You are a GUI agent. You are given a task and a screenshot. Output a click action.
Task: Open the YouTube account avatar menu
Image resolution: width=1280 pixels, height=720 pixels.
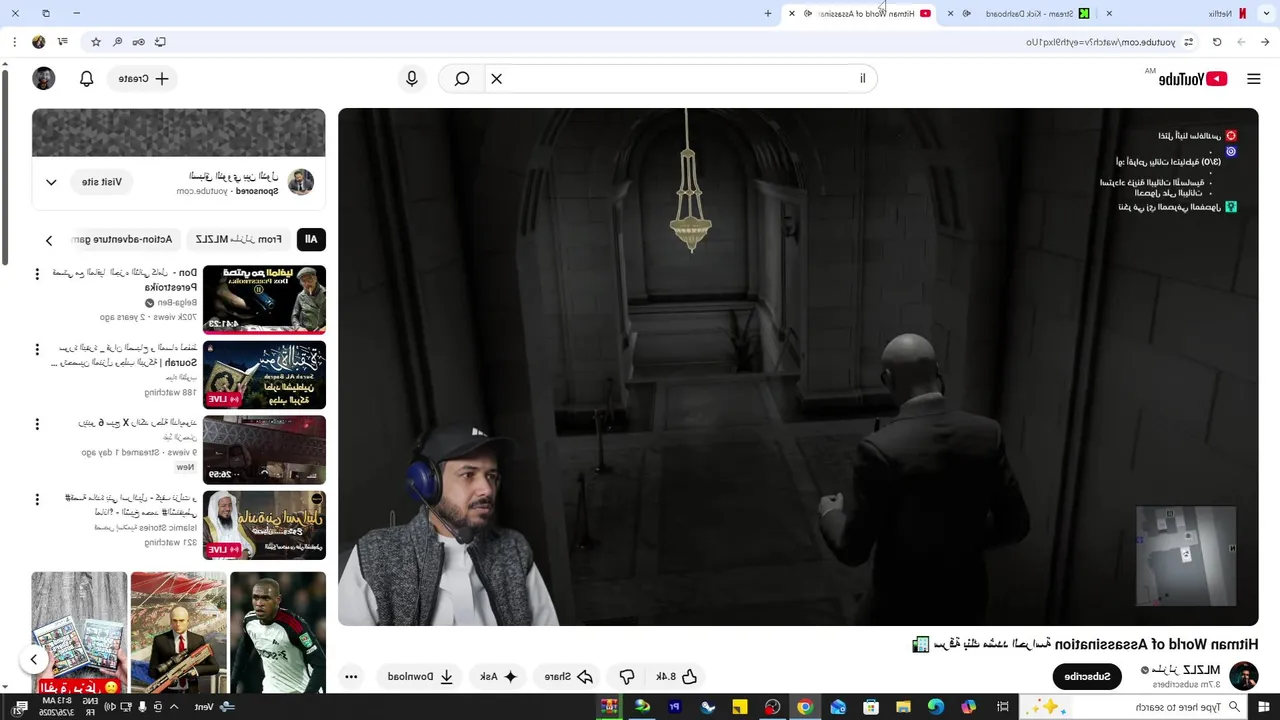coord(43,78)
